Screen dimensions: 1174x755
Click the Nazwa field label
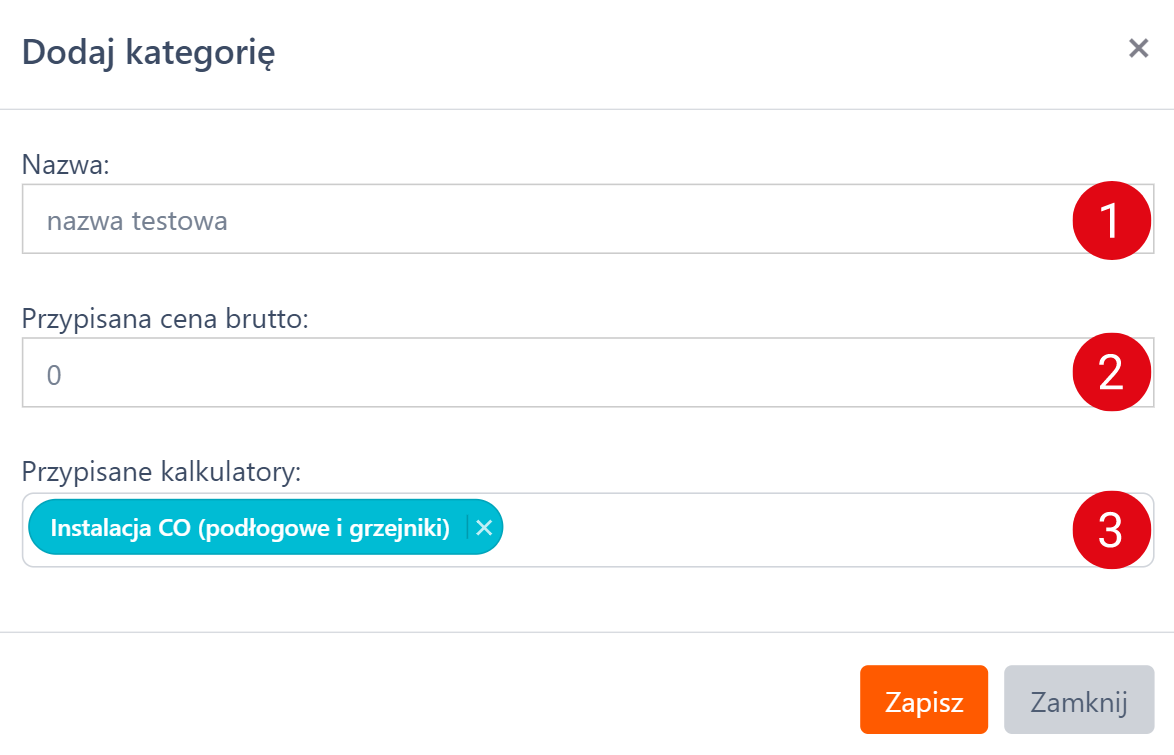coord(65,165)
